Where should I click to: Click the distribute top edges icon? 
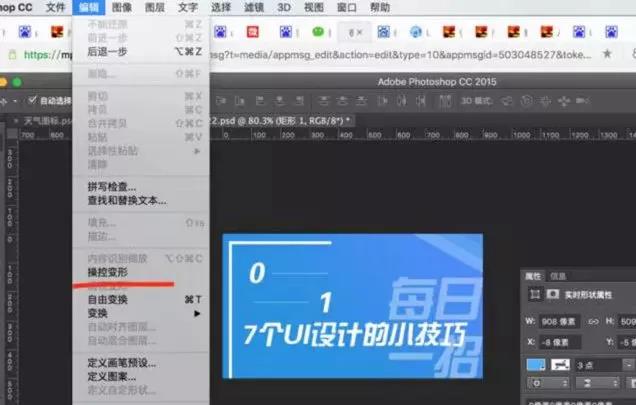[323, 101]
